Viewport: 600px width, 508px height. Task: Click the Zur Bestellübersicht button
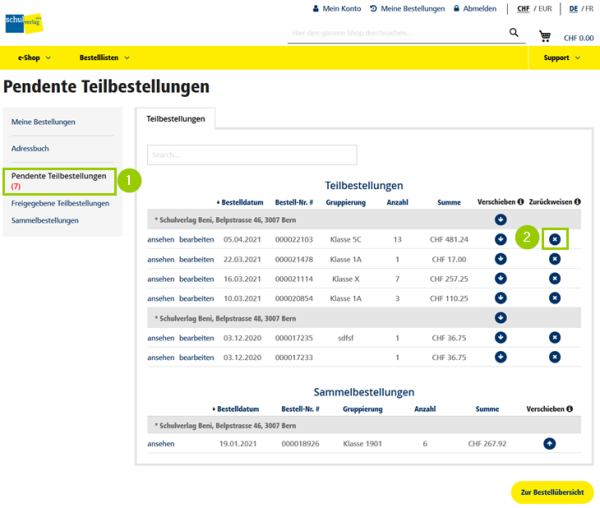[x=551, y=492]
